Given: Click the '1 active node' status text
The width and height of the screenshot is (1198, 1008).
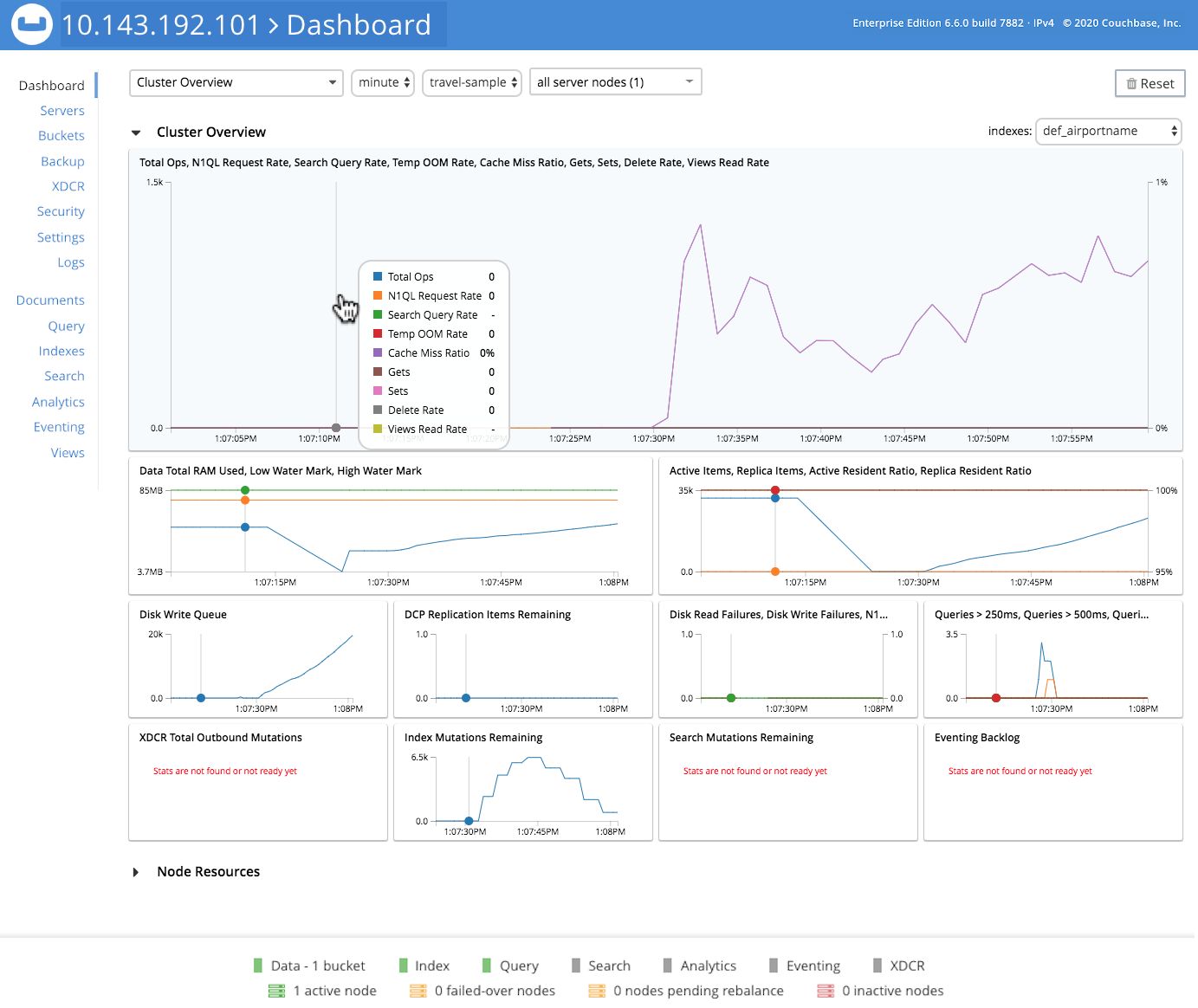Looking at the screenshot, I should point(335,991).
